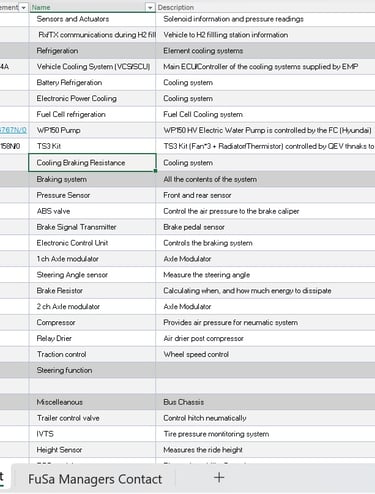
Task: Click the Steering function section header cell
Action: 92,370
